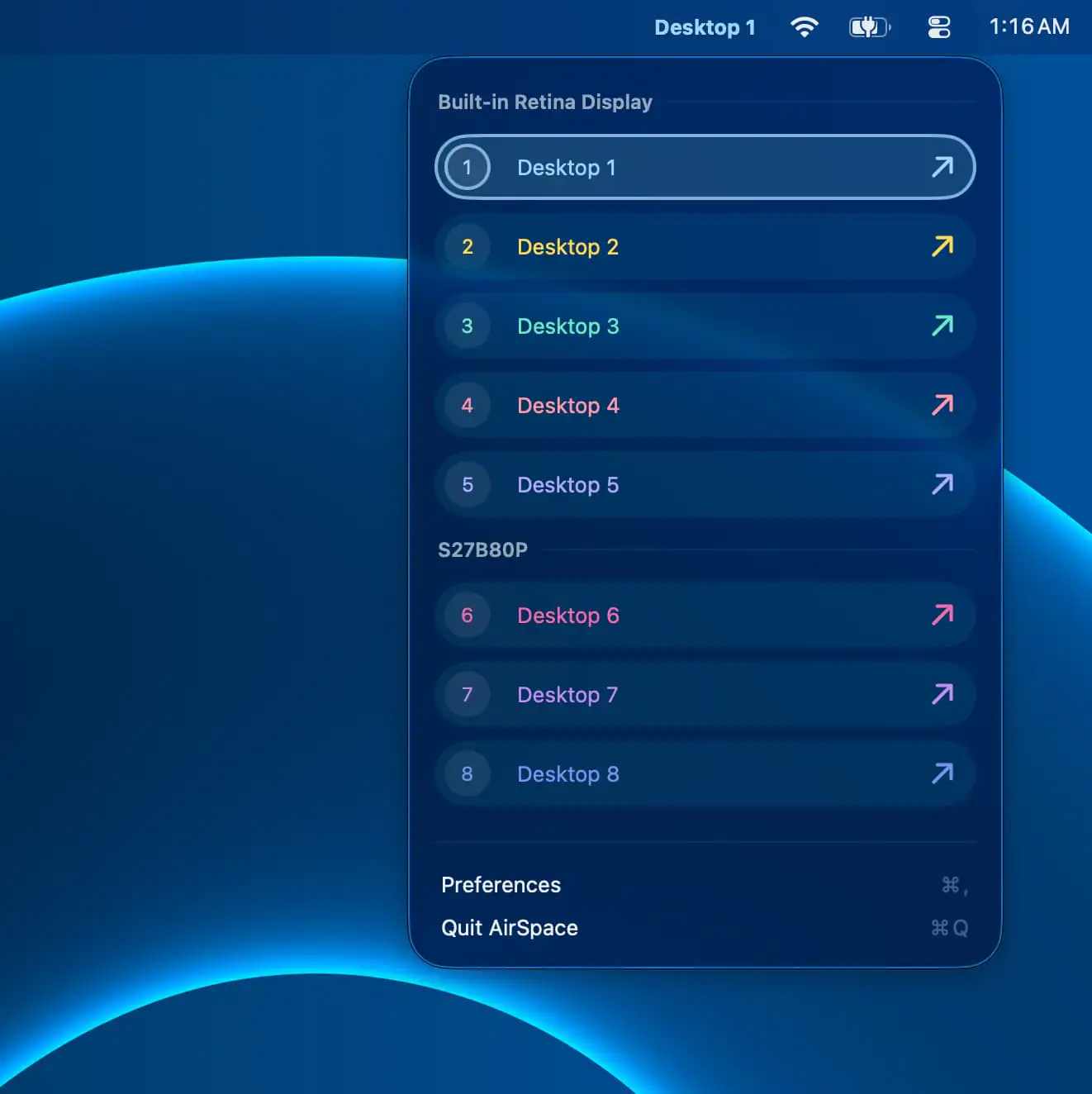The width and height of the screenshot is (1092, 1094).
Task: Click the arrow icon beside Desktop 6
Action: click(x=942, y=615)
